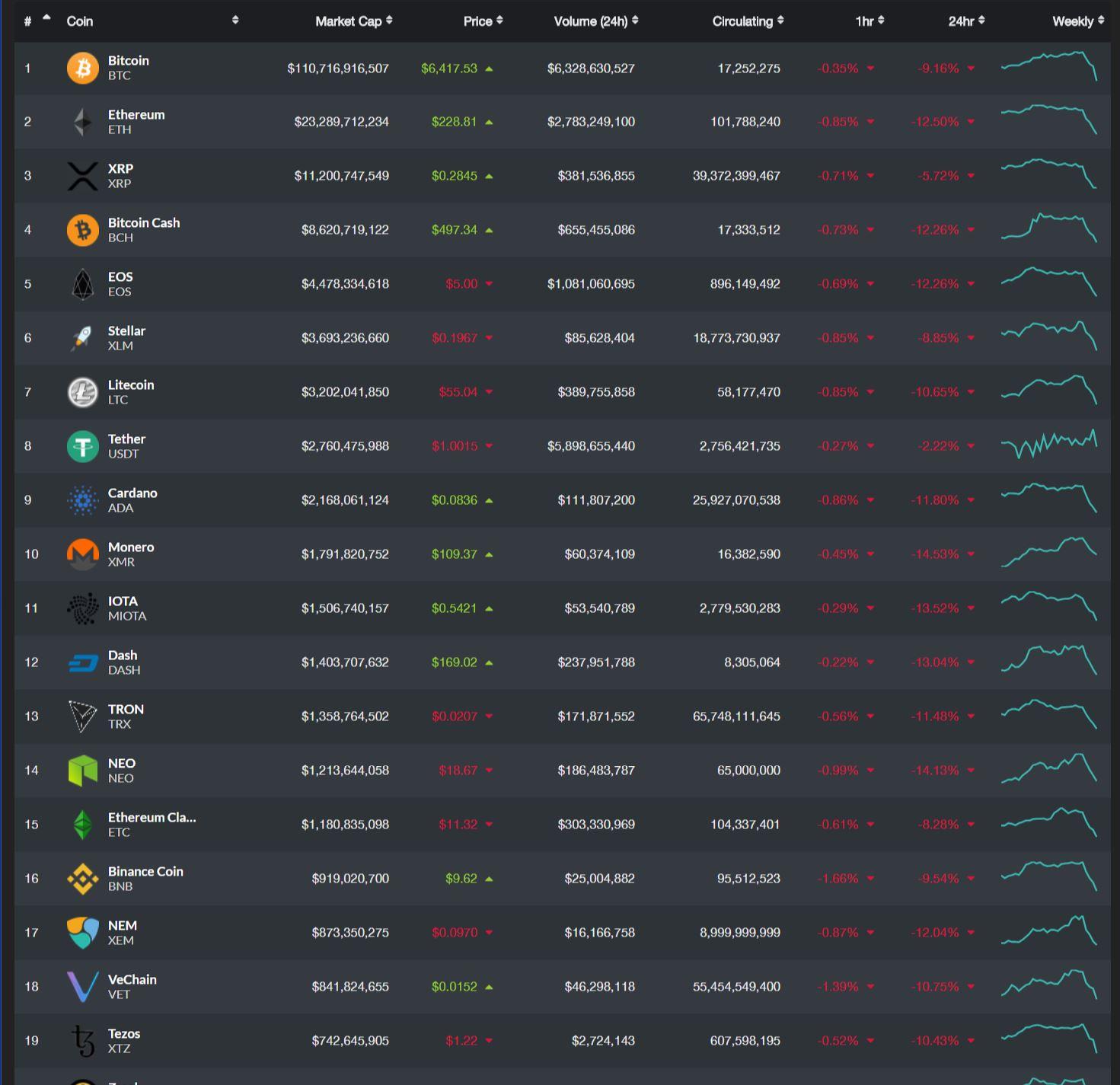Image resolution: width=1120 pixels, height=1085 pixels.
Task: Open the Cardano coin name link
Action: tap(132, 493)
